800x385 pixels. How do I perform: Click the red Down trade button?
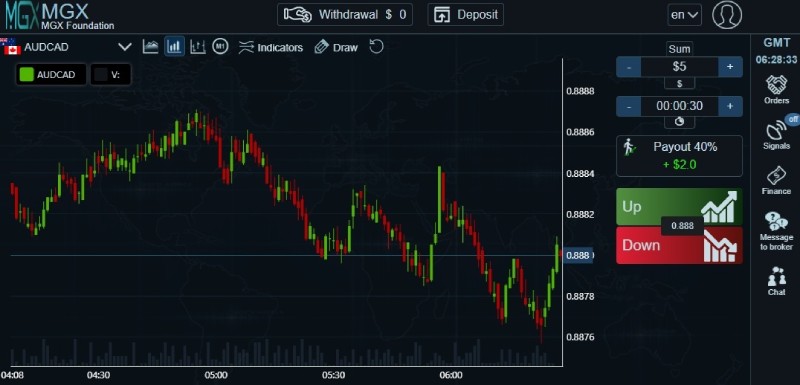click(x=679, y=246)
